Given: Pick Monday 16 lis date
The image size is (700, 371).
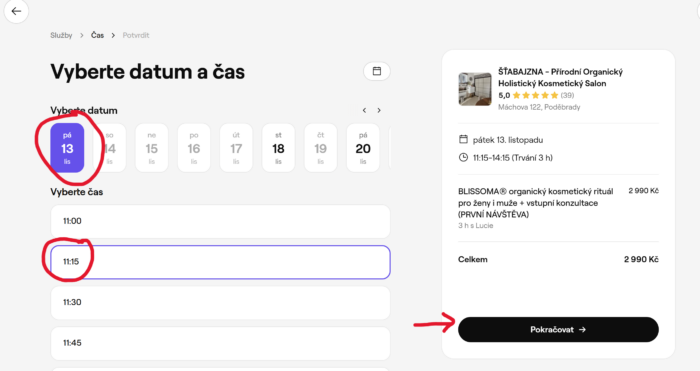Looking at the screenshot, I should tap(194, 148).
